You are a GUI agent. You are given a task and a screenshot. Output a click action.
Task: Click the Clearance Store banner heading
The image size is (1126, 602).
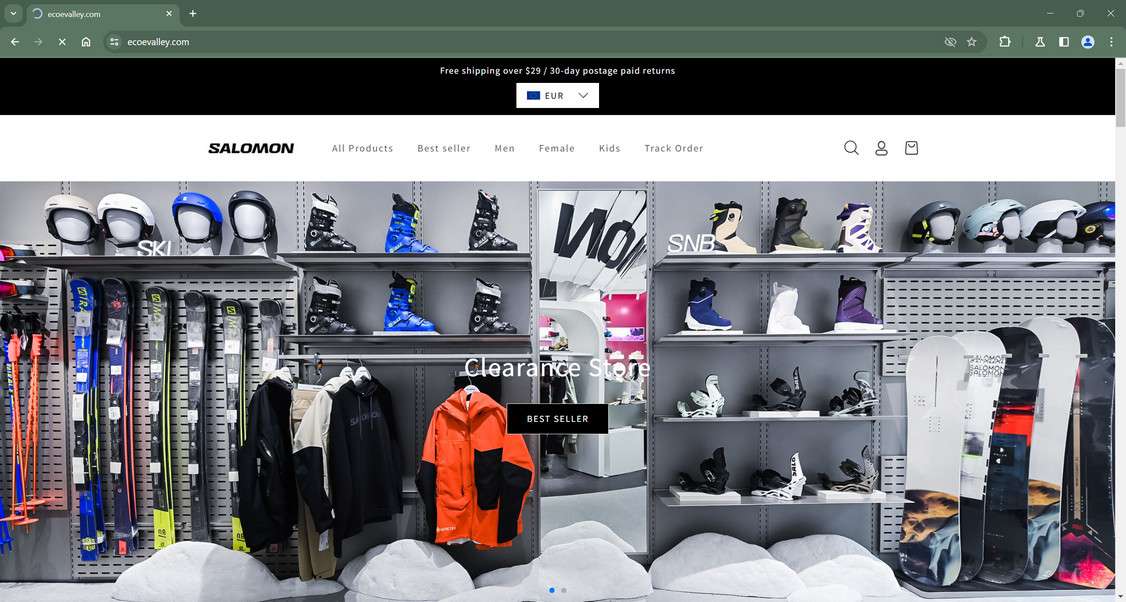tap(557, 368)
